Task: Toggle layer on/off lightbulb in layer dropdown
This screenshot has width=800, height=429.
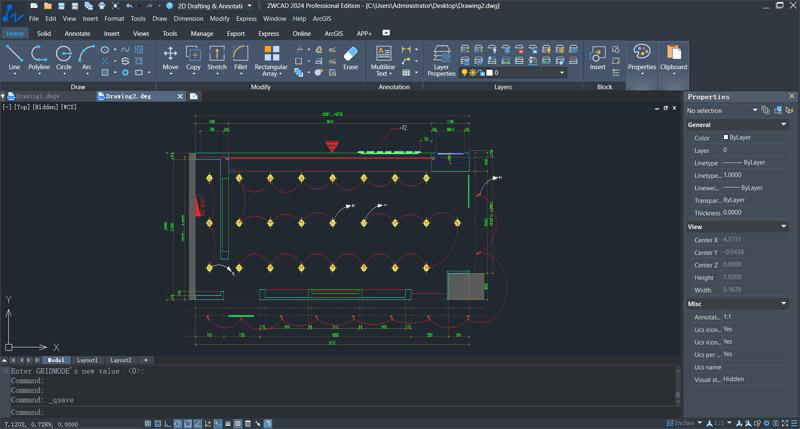Action: point(464,73)
